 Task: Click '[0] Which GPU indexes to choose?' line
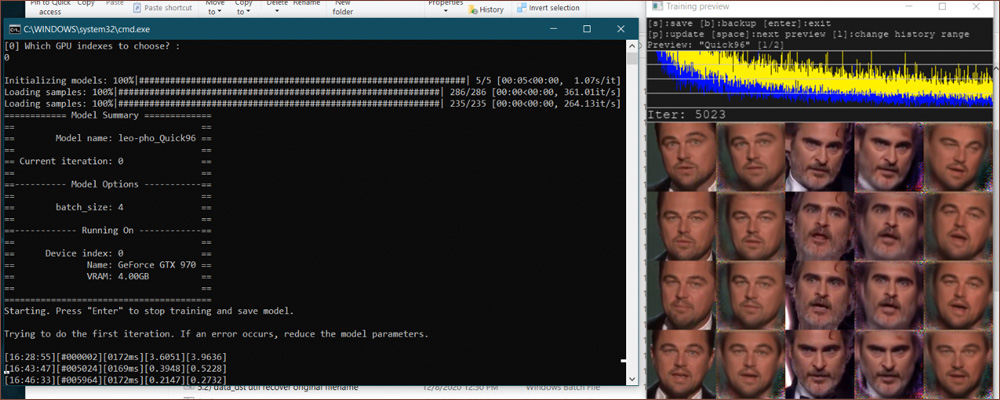(x=92, y=46)
